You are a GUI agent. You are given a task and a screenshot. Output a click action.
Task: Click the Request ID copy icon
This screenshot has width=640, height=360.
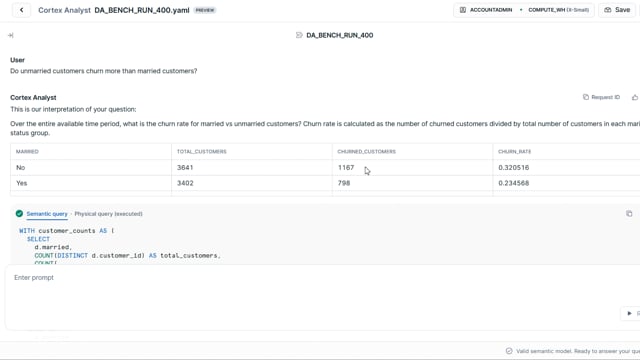coord(586,97)
